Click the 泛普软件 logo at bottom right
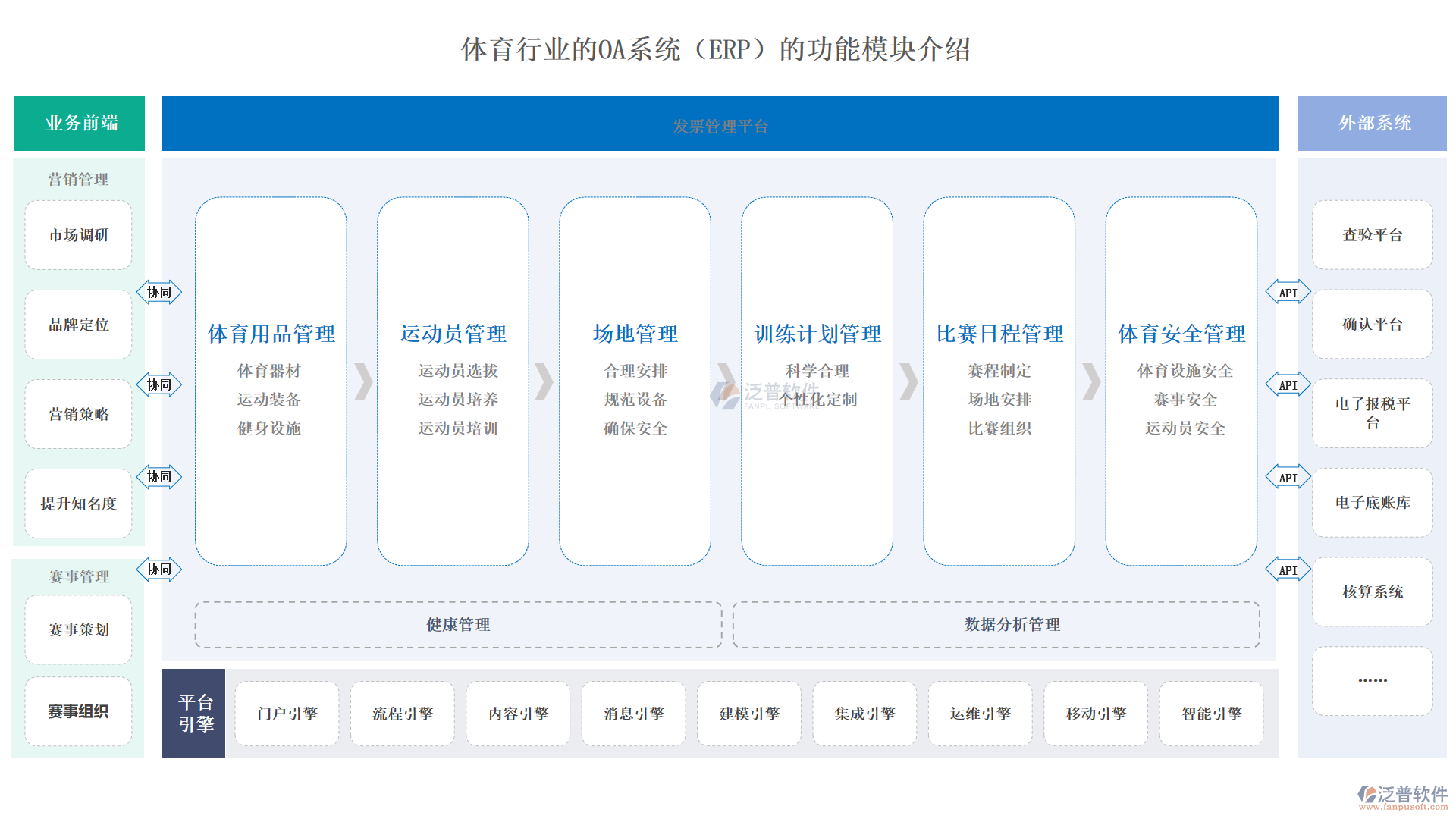Screen dimensions: 1456x819 click(1402, 796)
